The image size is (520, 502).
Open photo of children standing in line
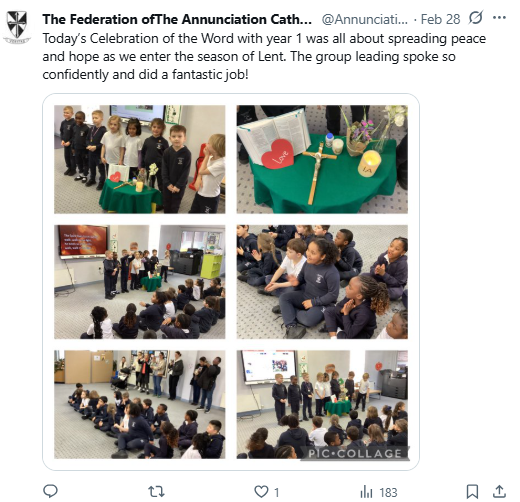pos(140,159)
